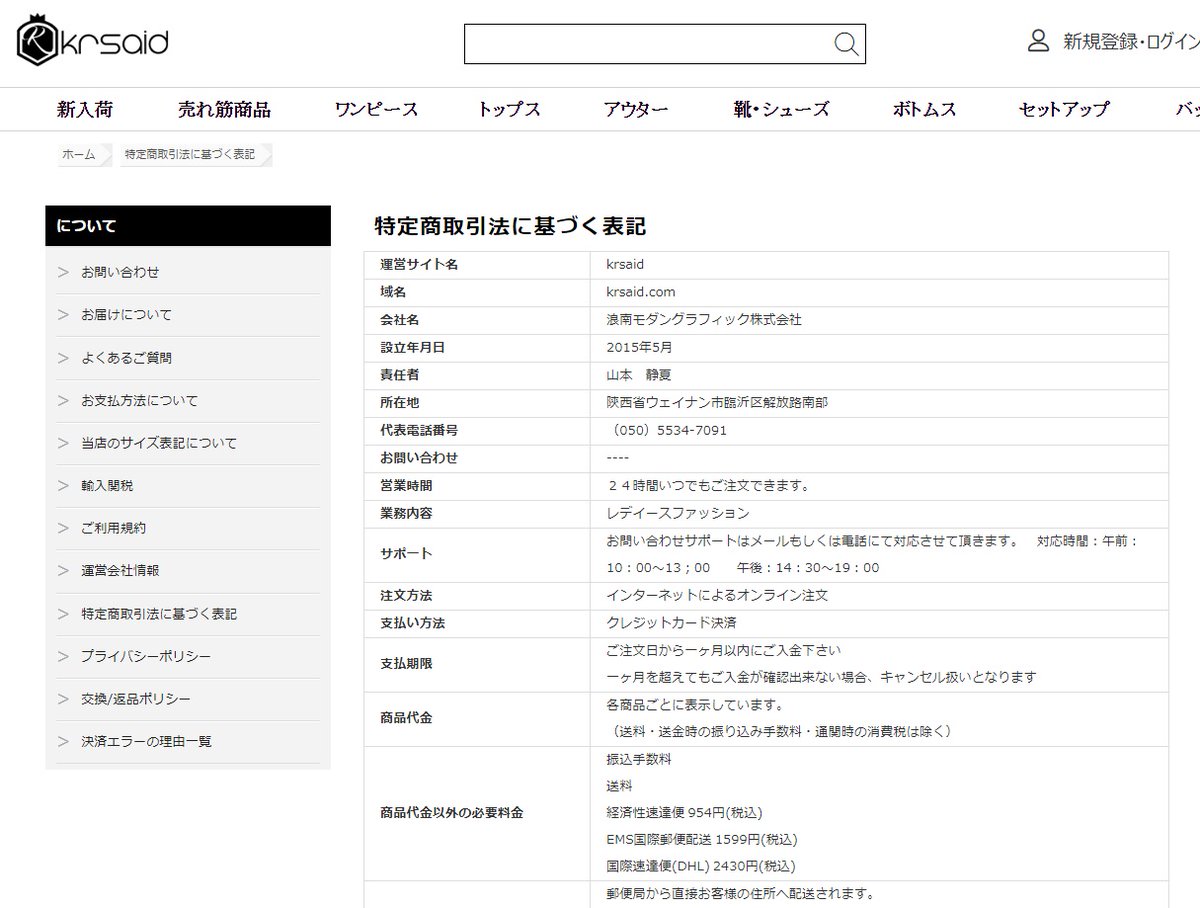Open the トップス menu
Viewport: 1200px width, 908px height.
click(509, 109)
